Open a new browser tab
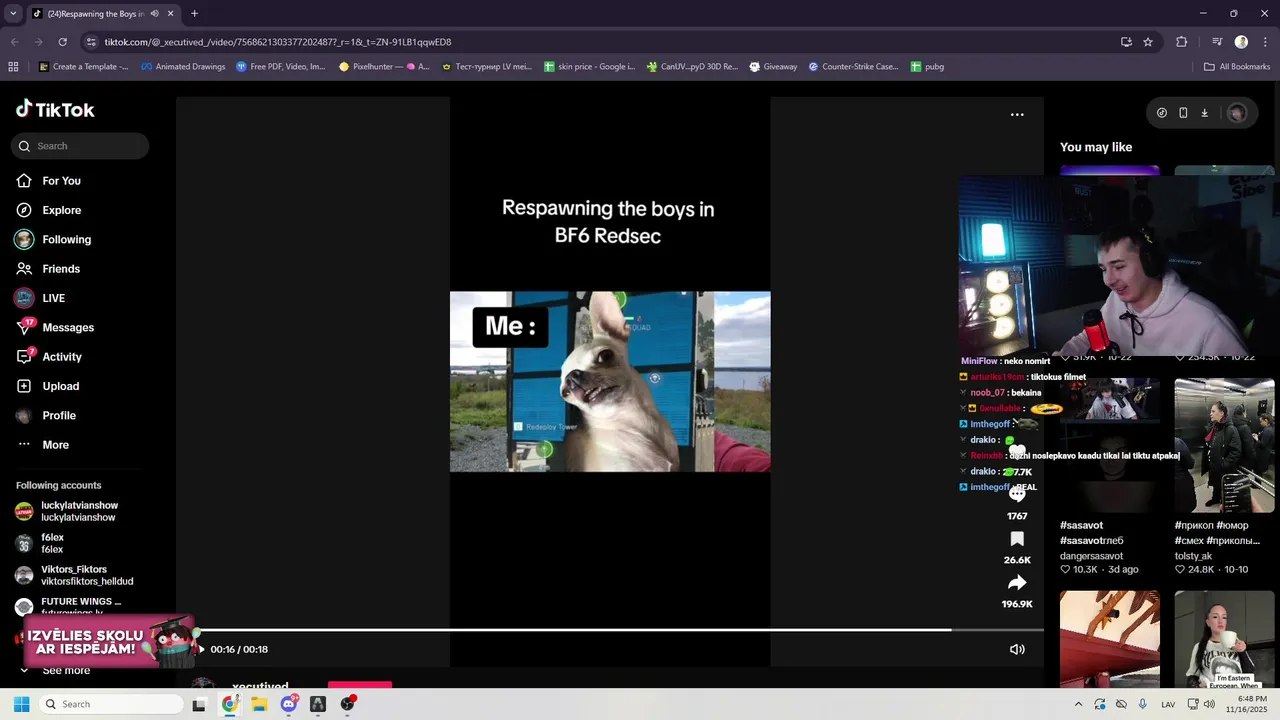This screenshot has width=1280, height=720. 194,14
